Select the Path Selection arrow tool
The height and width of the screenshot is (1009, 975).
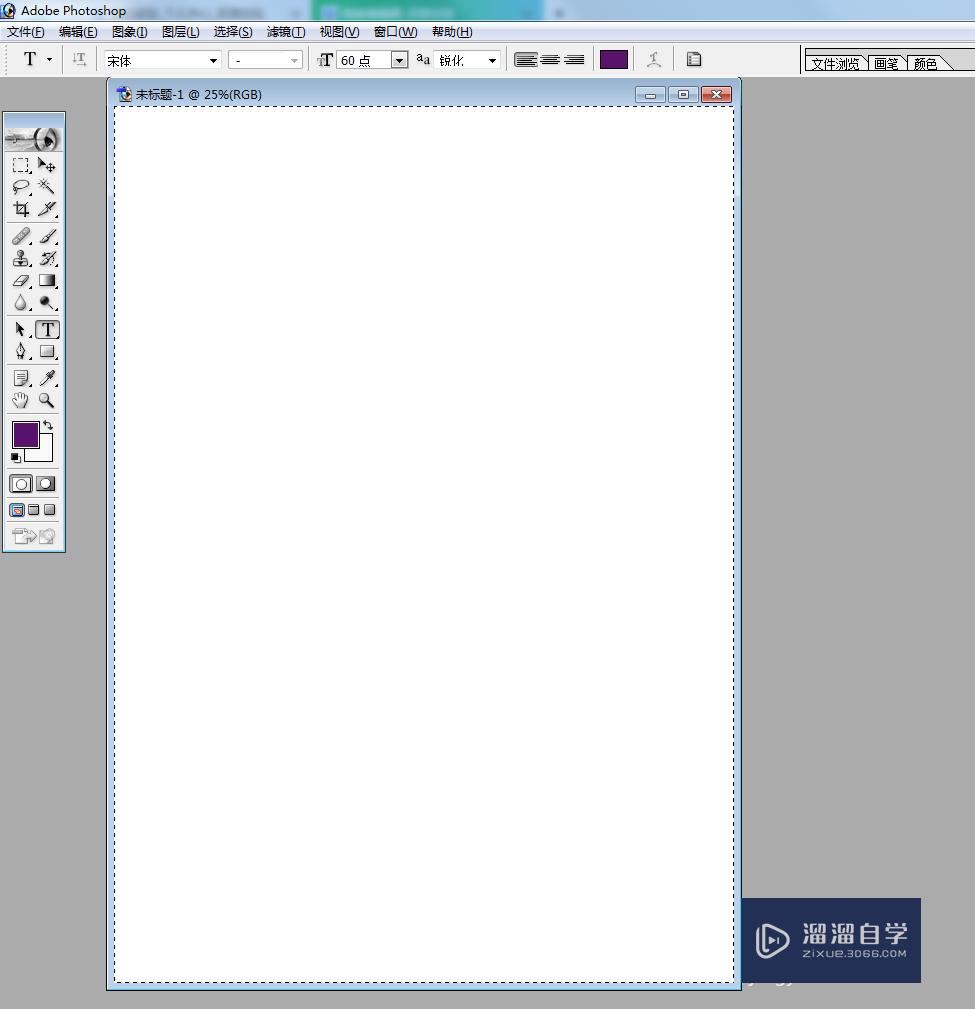pyautogui.click(x=21, y=329)
